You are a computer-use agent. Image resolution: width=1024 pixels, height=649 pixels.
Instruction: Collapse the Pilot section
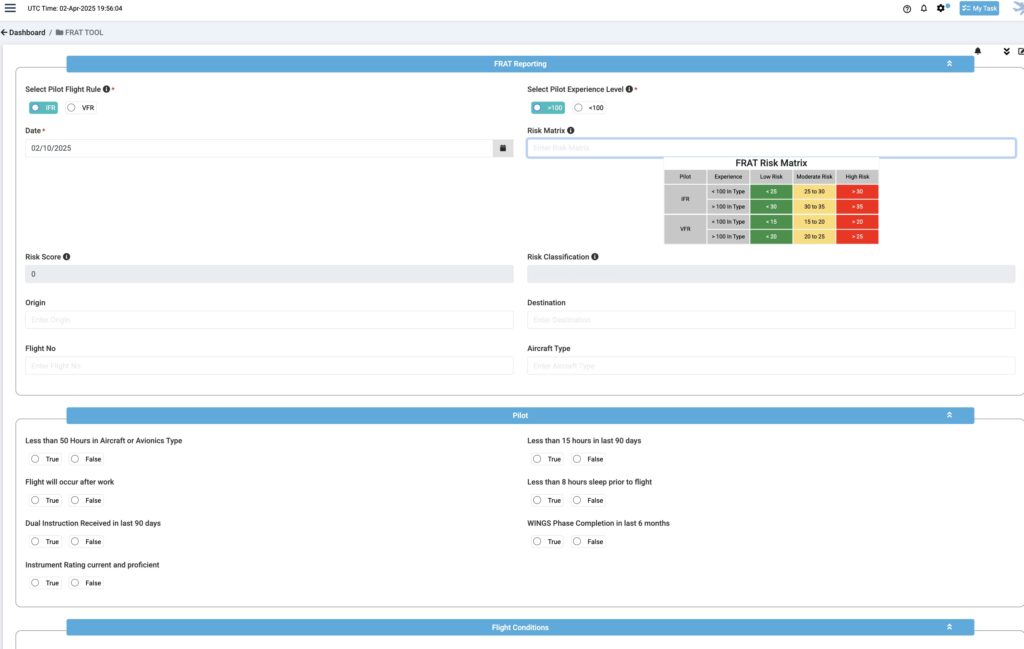[949, 415]
